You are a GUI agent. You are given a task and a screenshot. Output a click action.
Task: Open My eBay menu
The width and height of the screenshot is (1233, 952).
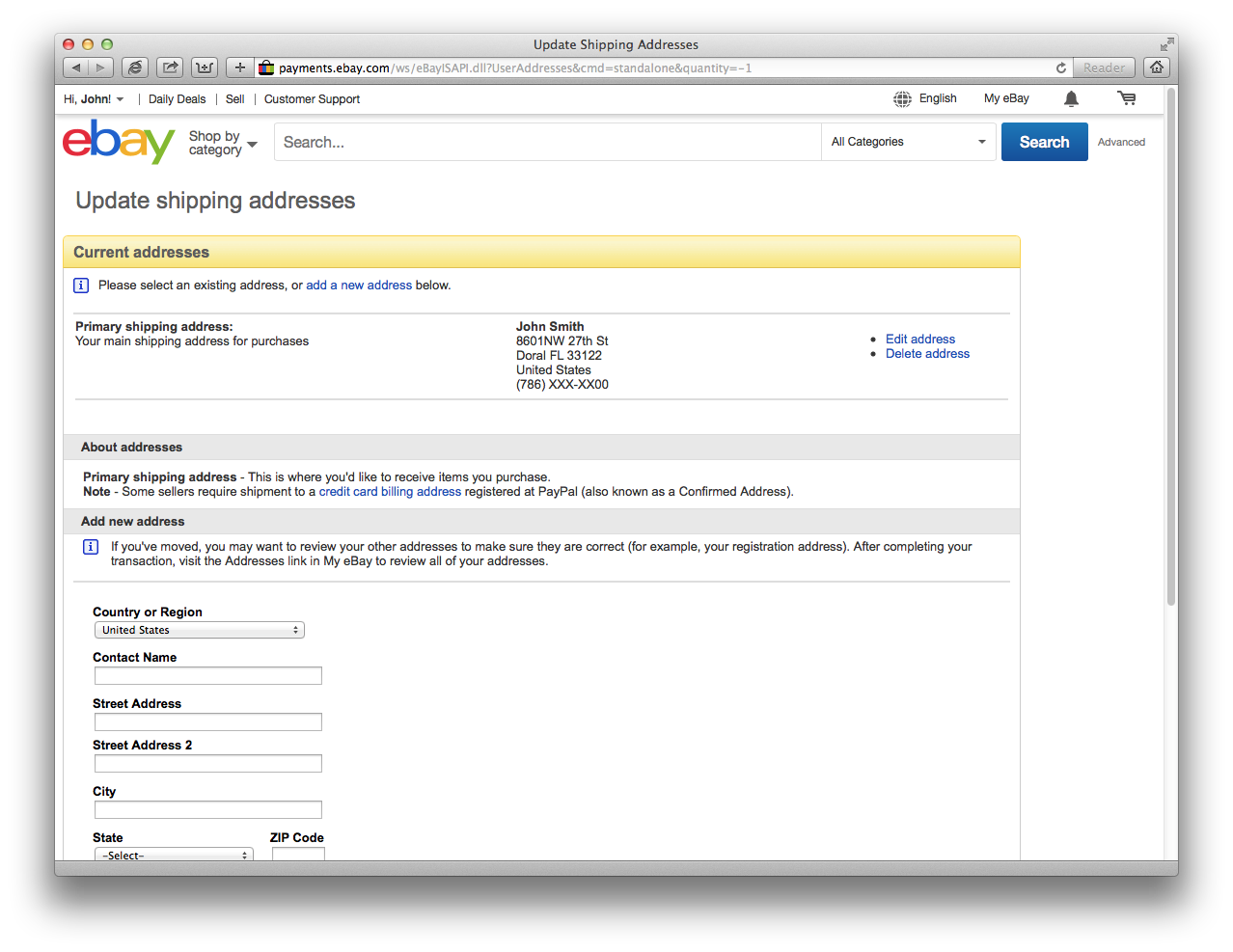[1006, 98]
